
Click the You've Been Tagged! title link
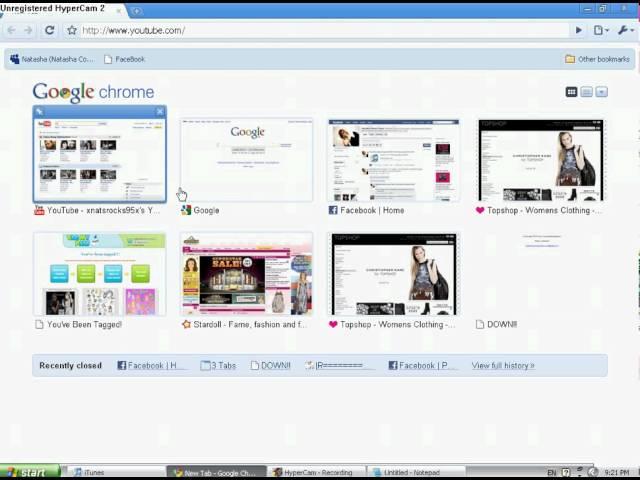[84, 324]
